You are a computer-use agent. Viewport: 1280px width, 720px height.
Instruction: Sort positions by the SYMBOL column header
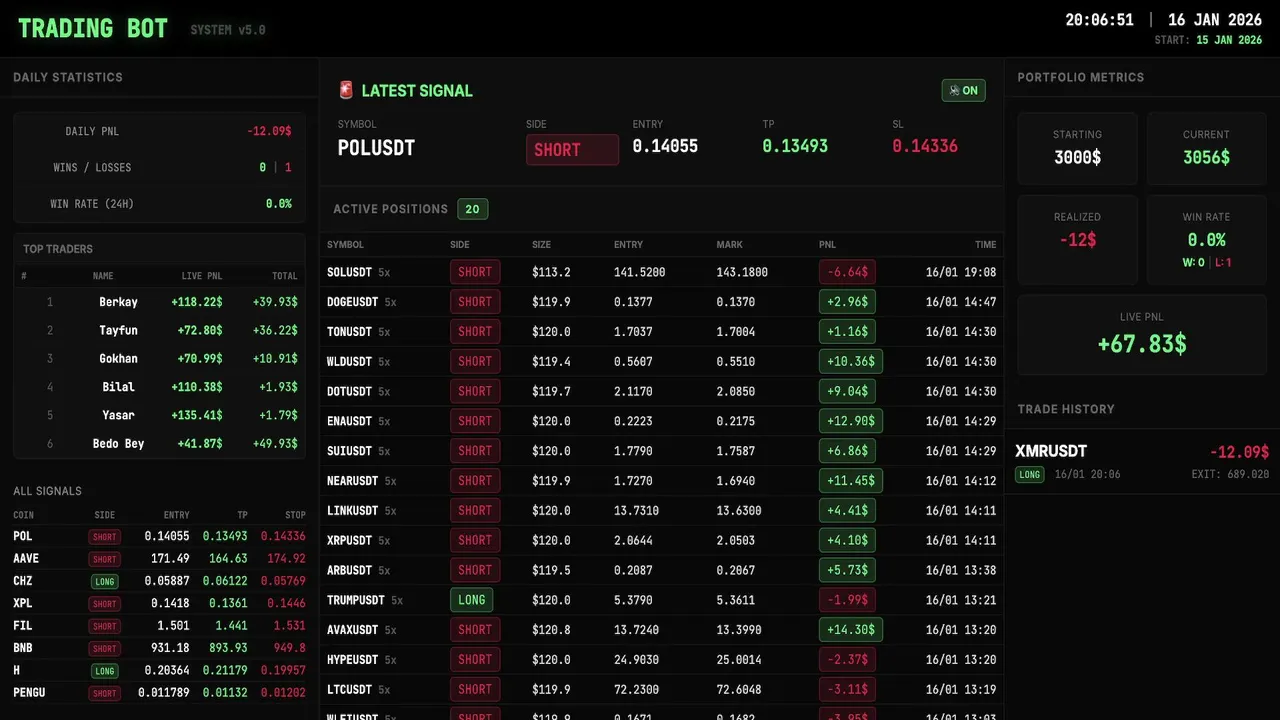345,244
